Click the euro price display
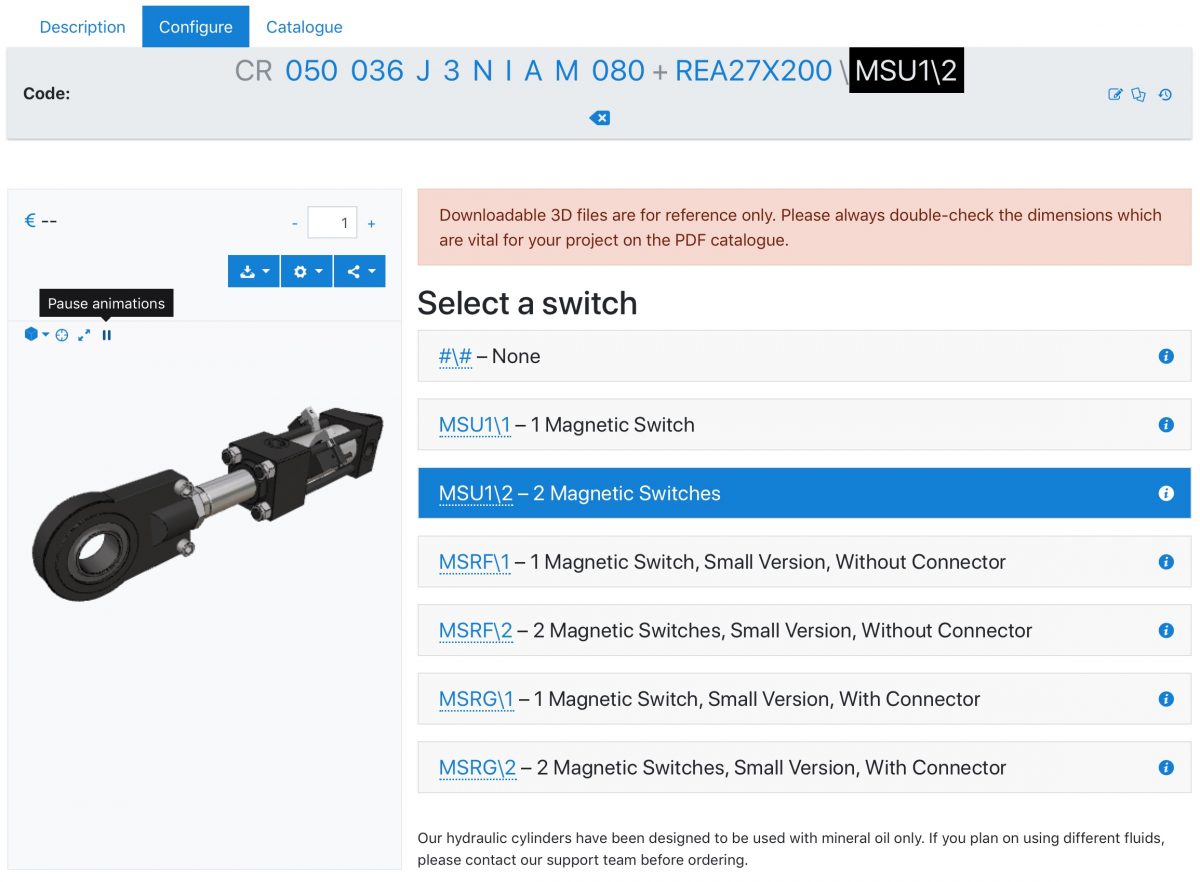This screenshot has width=1200, height=882. click(x=40, y=220)
